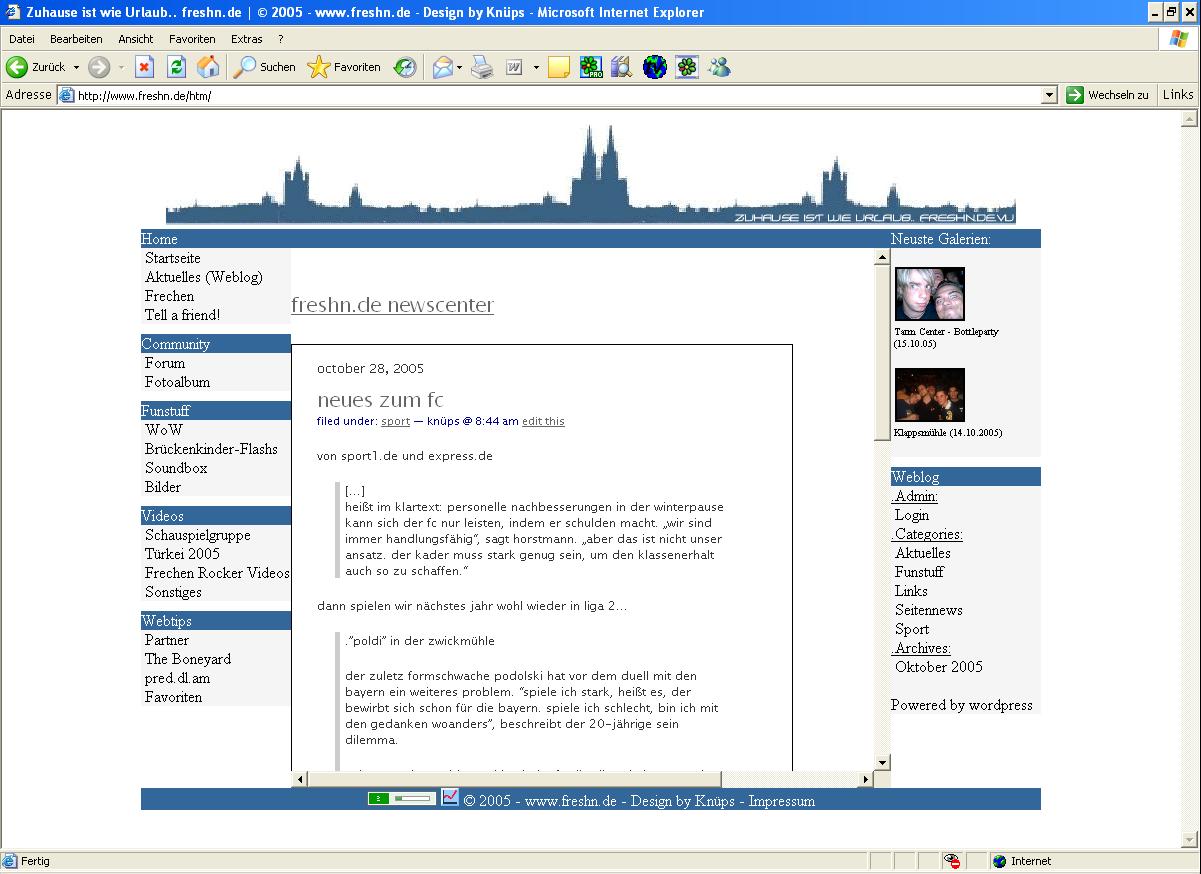Open the Forum link in Community
Screen dimensions: 1201x874
coord(165,363)
